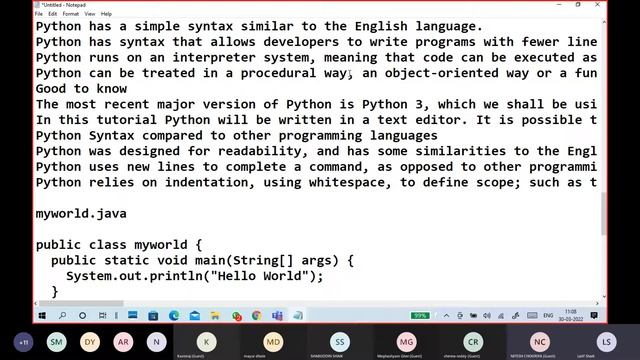Select participant avatar SM
The height and width of the screenshot is (360, 640).
tap(56, 342)
